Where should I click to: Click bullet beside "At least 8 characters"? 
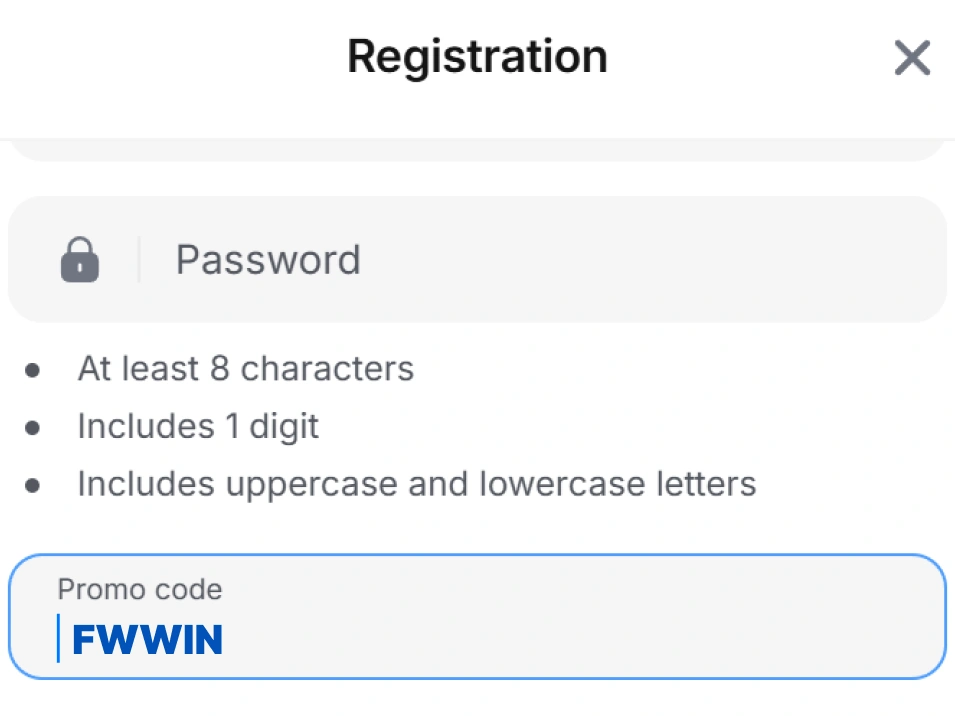tap(33, 370)
